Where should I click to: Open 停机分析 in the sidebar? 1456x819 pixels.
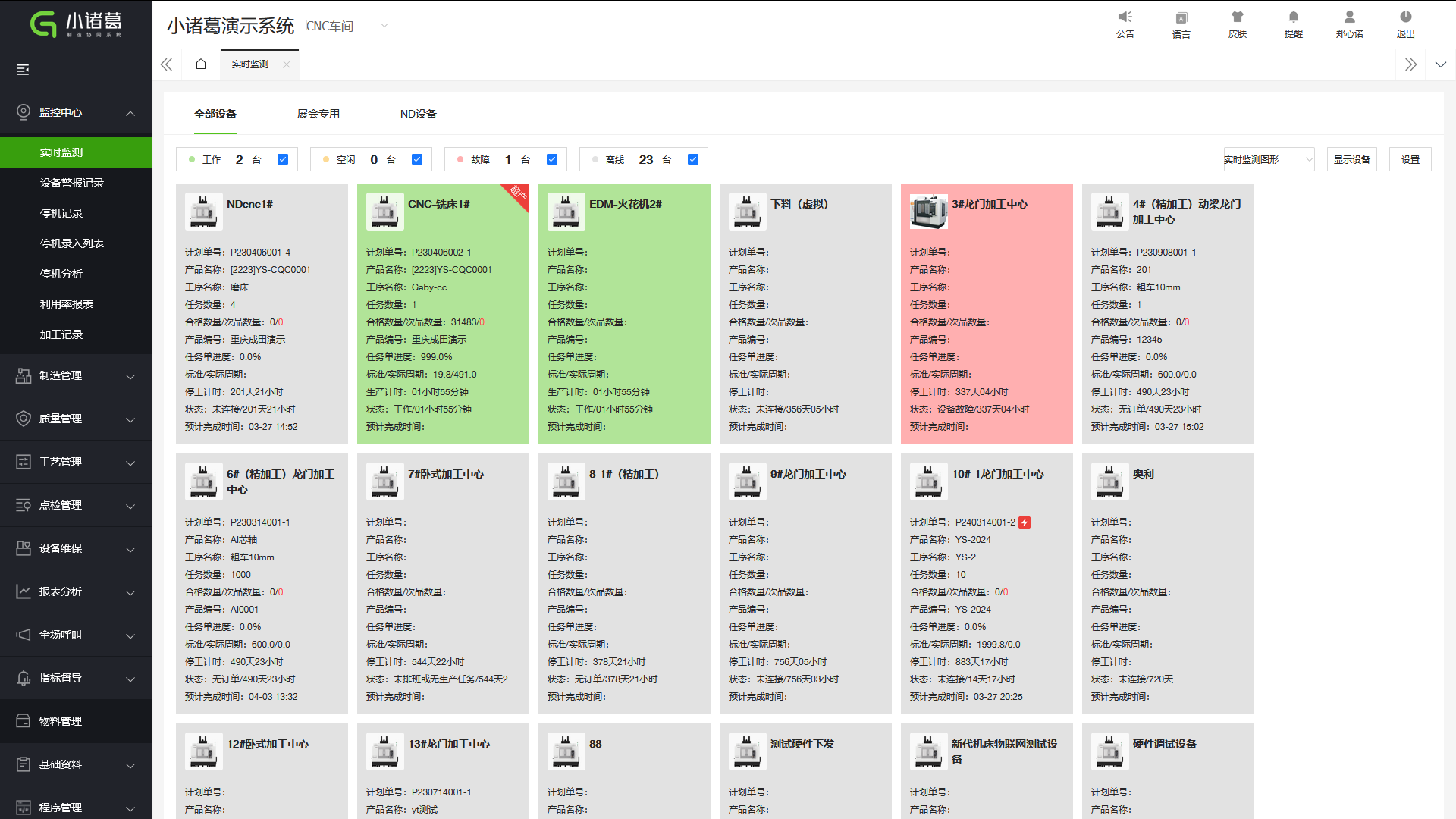(x=61, y=274)
